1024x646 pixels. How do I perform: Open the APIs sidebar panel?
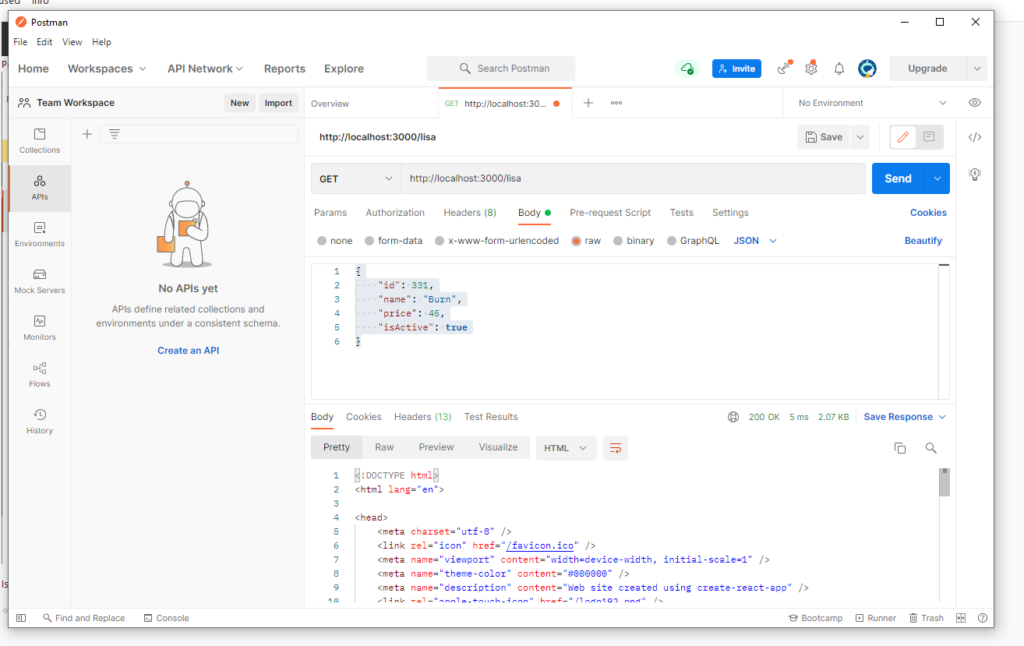39,187
